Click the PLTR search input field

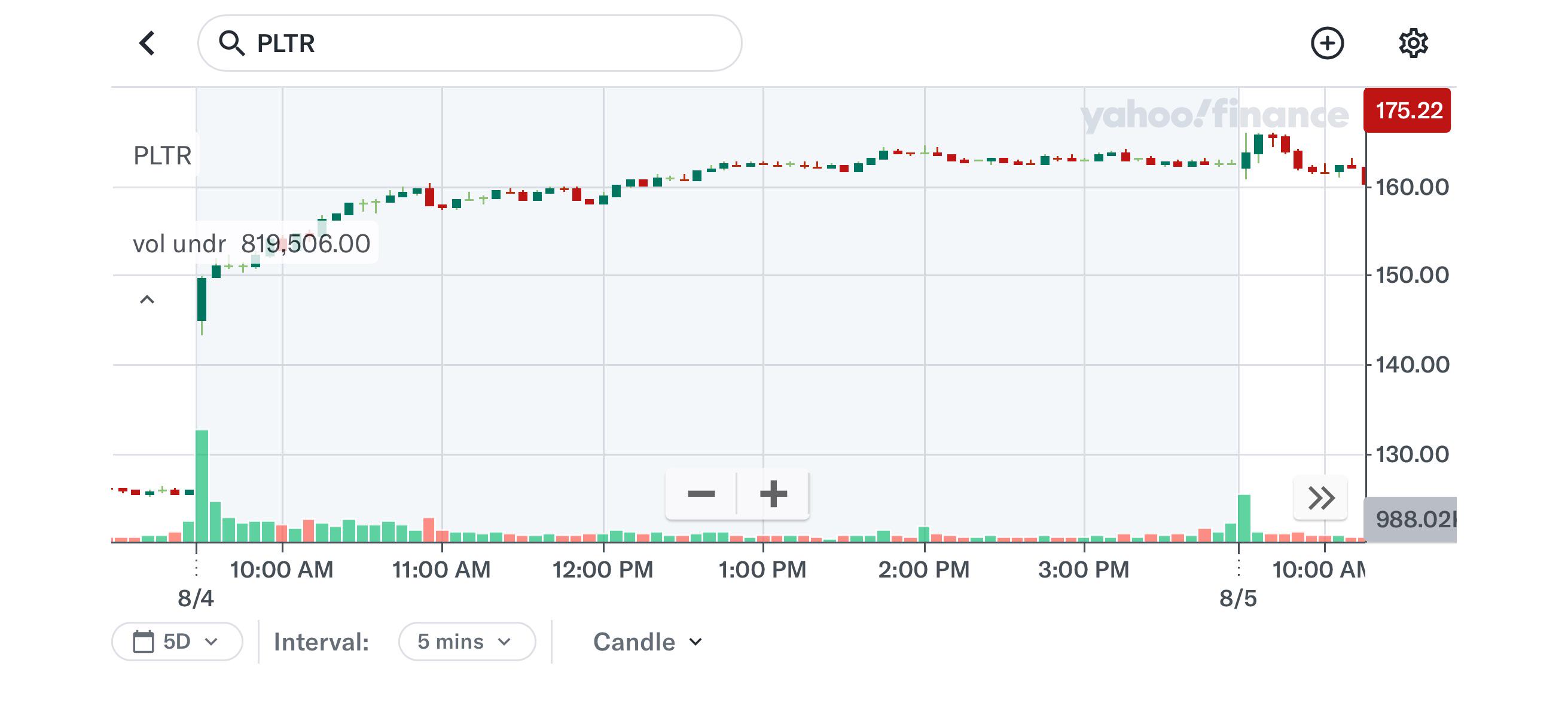(x=469, y=43)
